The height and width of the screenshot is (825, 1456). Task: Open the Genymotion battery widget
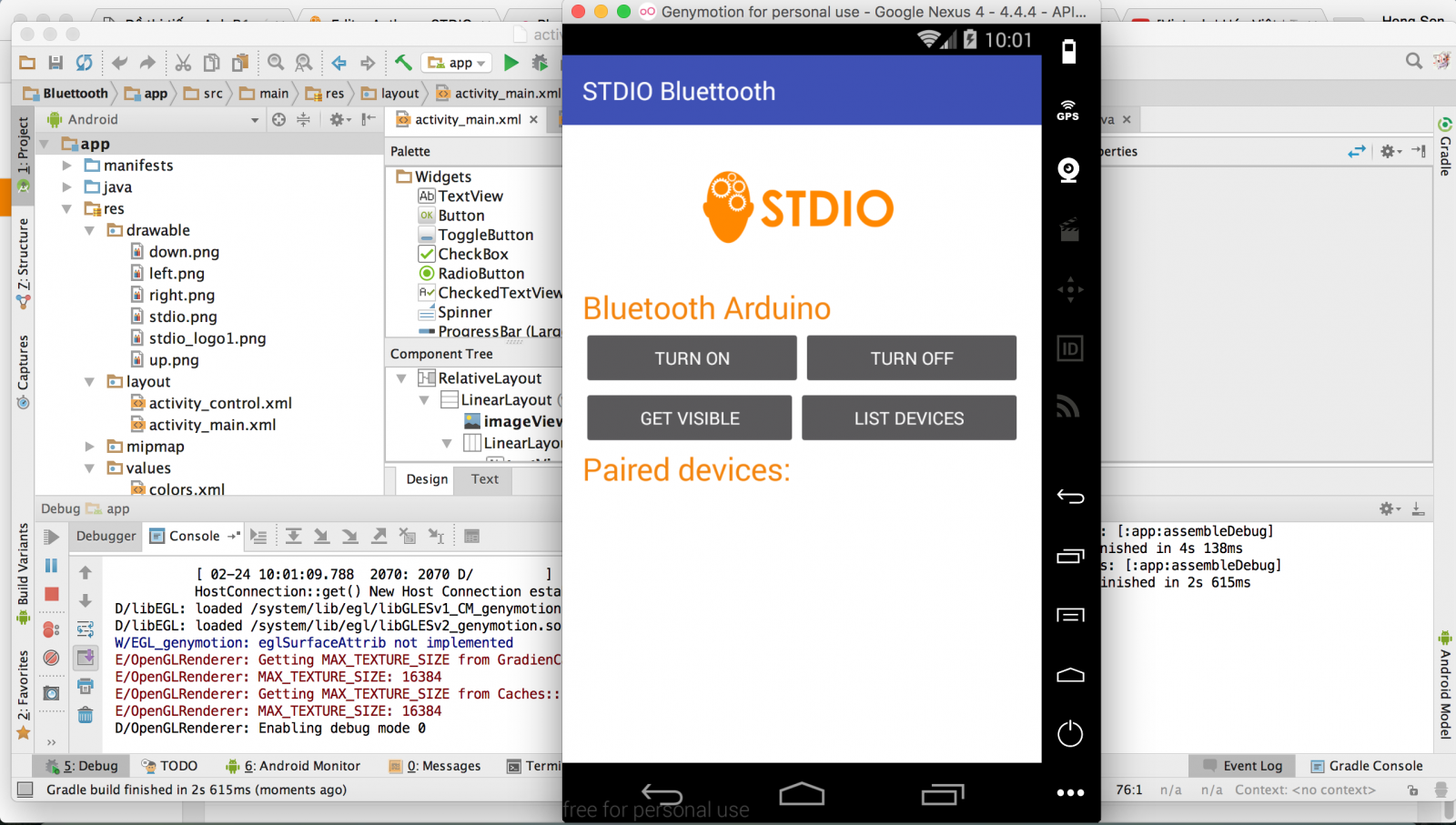[1069, 52]
